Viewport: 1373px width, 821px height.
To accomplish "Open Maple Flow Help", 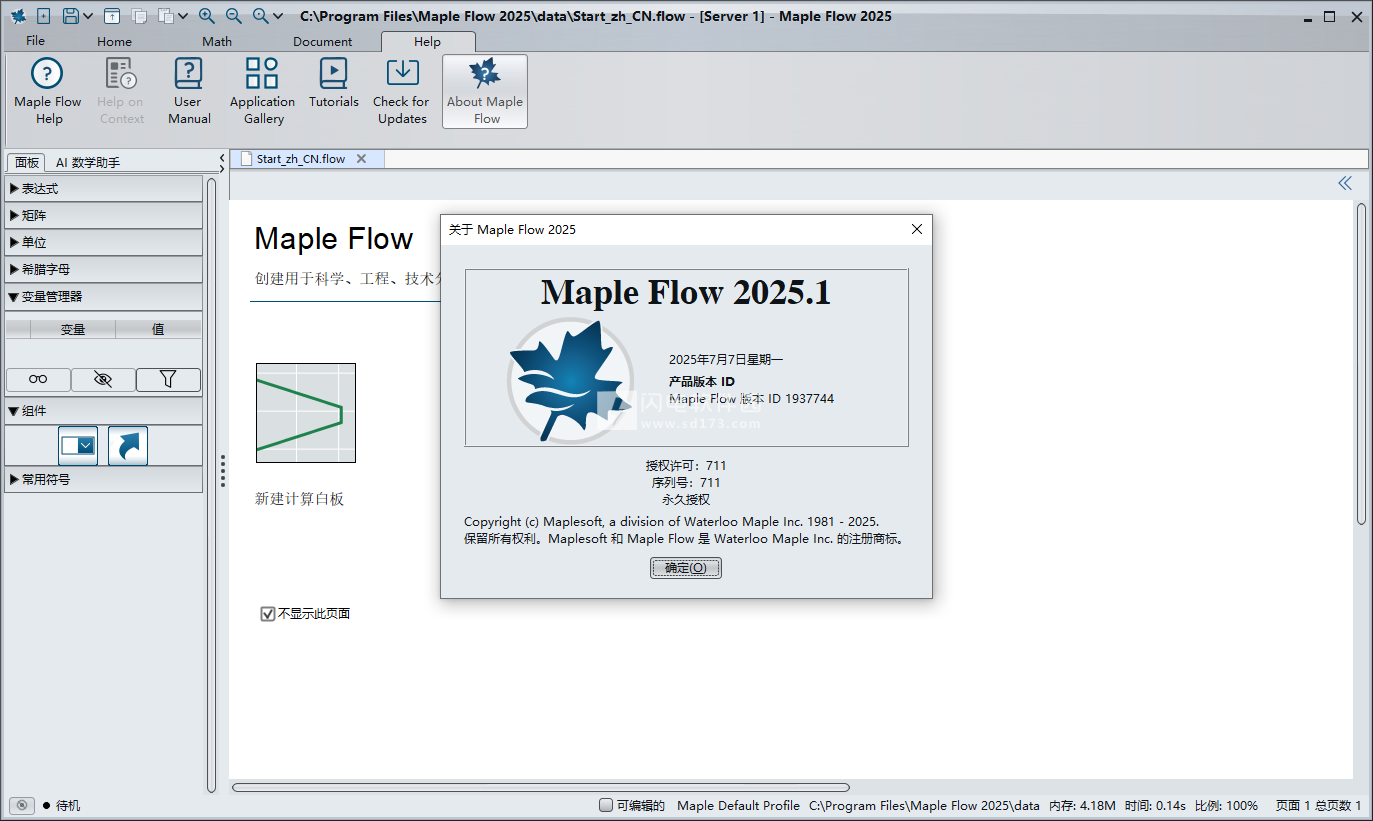I will (x=48, y=92).
